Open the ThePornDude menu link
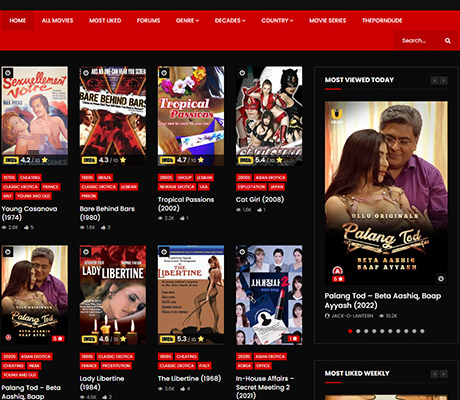The image size is (460, 400). (x=382, y=20)
